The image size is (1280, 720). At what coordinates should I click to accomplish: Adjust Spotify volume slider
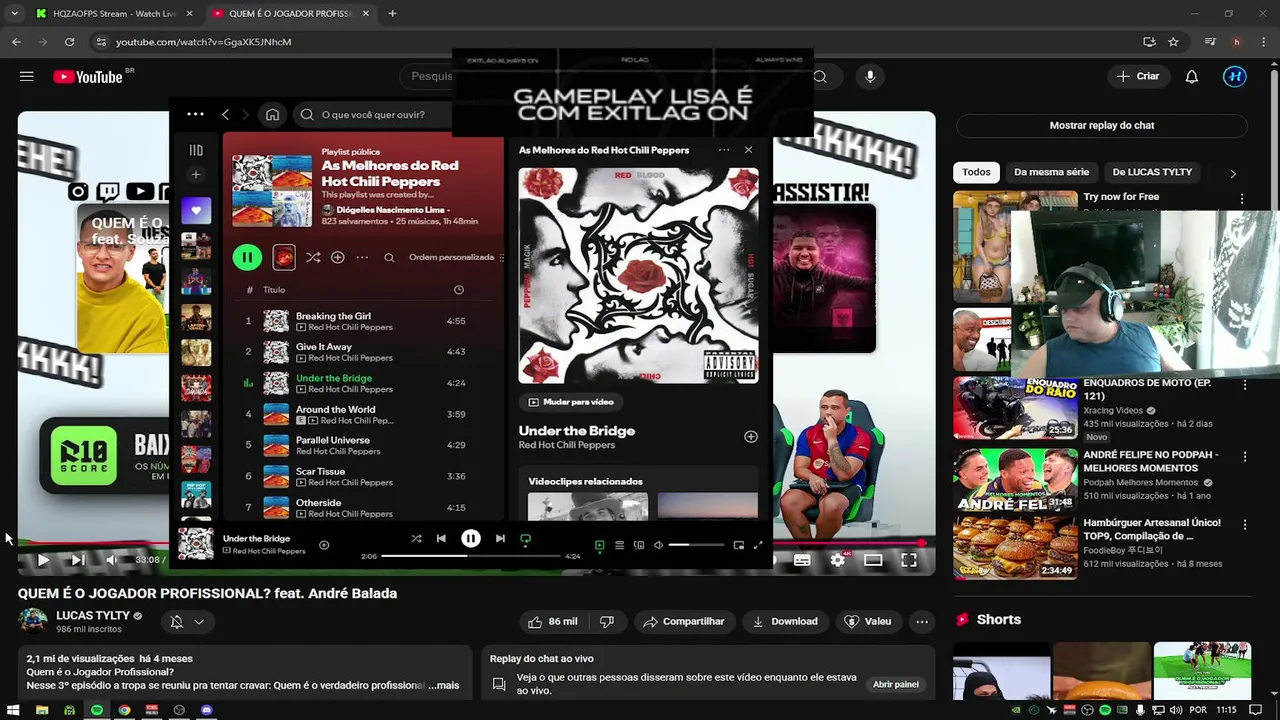click(x=696, y=545)
